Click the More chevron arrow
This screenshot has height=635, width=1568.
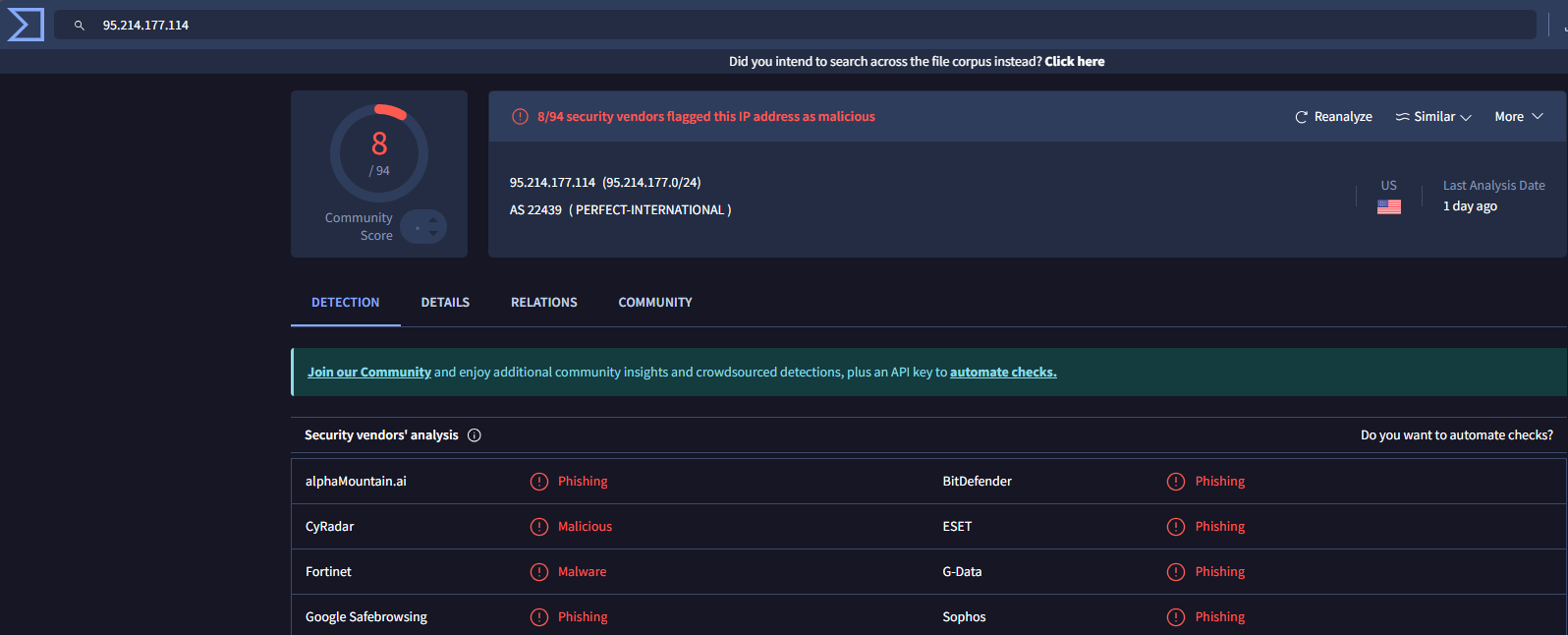[1538, 117]
